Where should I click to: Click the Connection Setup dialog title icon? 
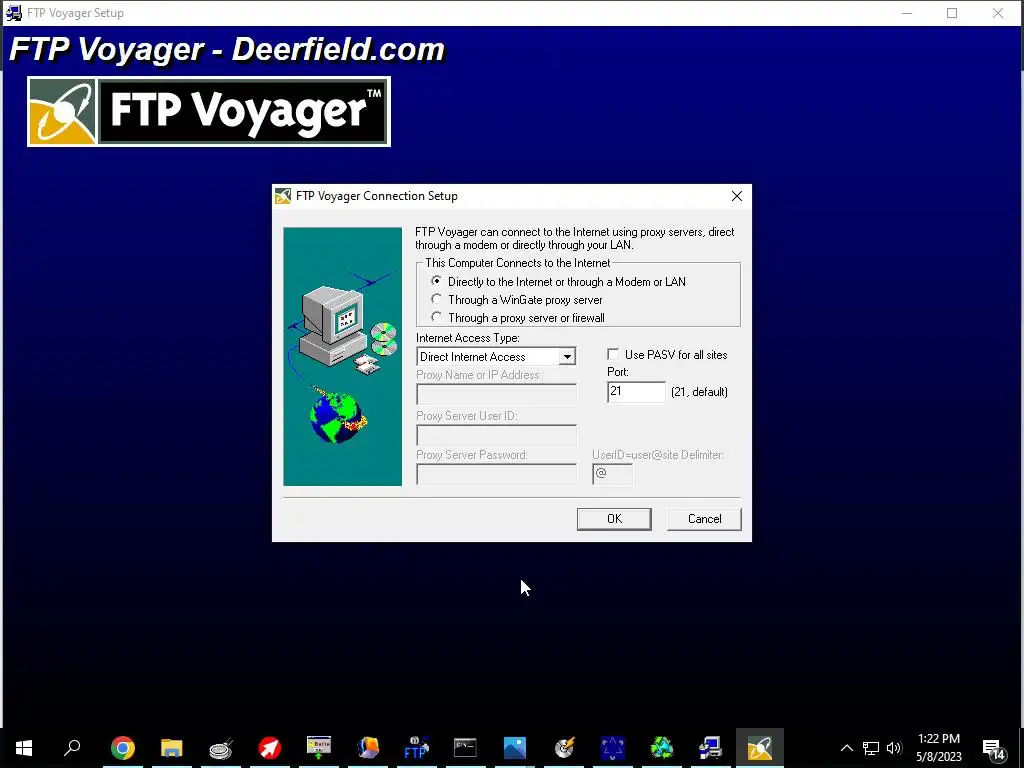[283, 196]
